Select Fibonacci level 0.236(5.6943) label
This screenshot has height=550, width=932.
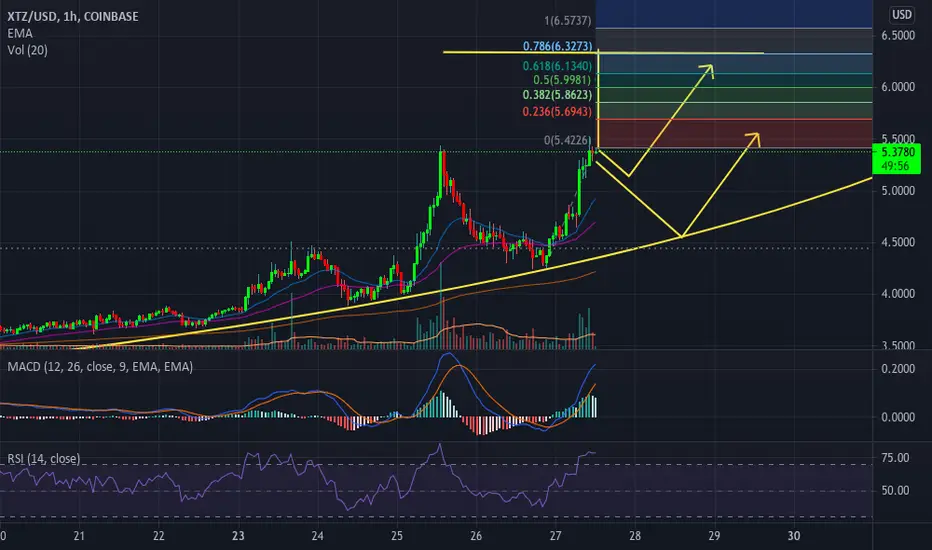[558, 111]
